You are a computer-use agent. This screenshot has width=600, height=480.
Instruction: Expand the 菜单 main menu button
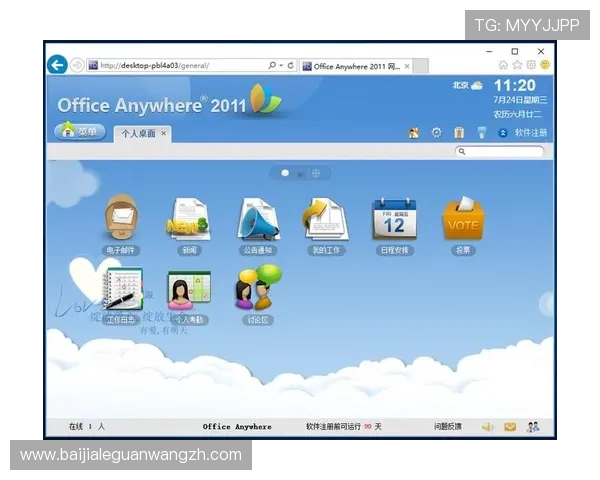point(80,131)
